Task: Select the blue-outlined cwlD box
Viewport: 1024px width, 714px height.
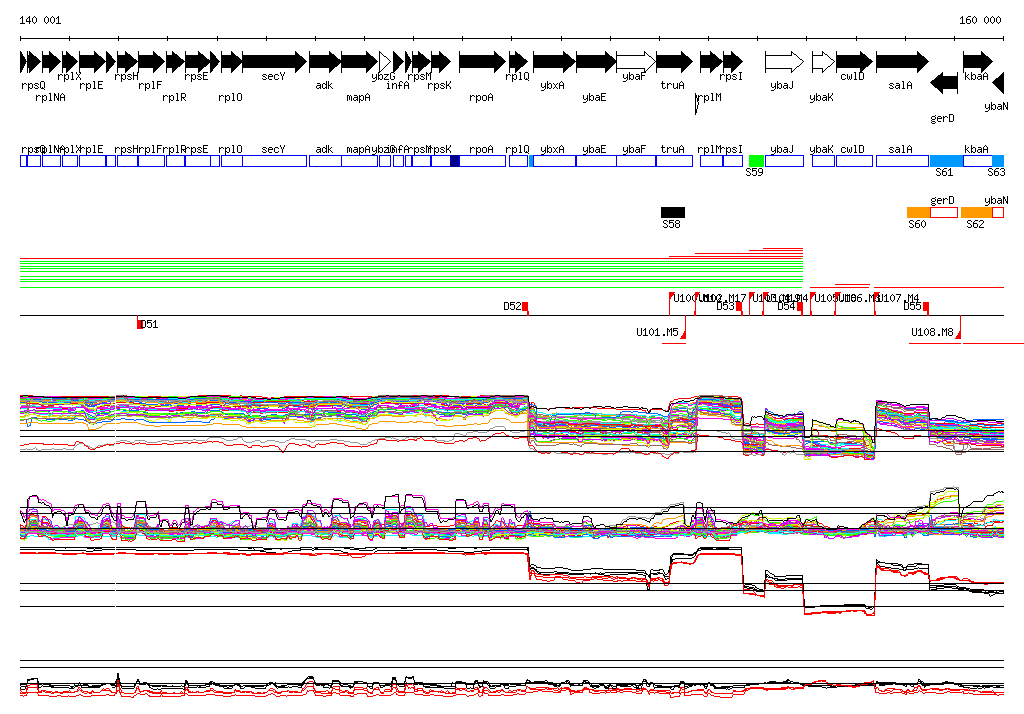Action: tap(855, 161)
